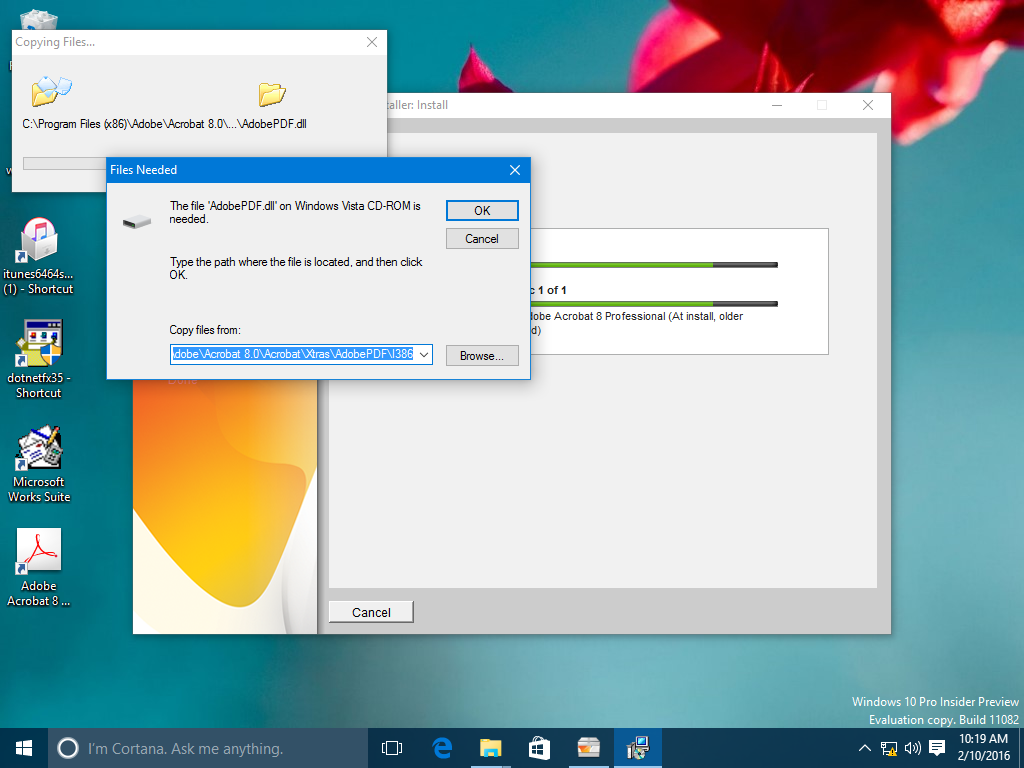Click OK in the Files Needed dialog
Image resolution: width=1024 pixels, height=768 pixels.
(482, 210)
